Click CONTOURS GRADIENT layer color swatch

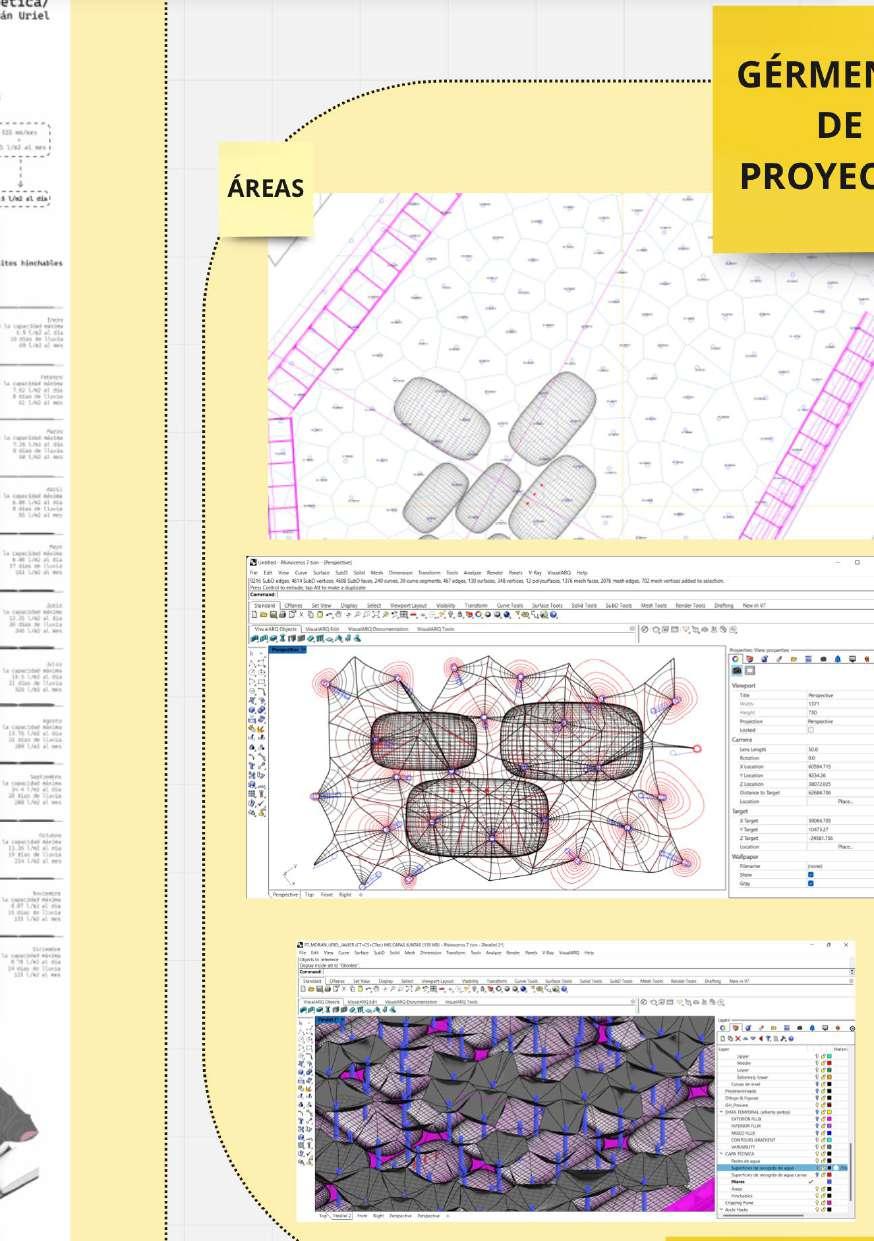pyautogui.click(x=829, y=1140)
